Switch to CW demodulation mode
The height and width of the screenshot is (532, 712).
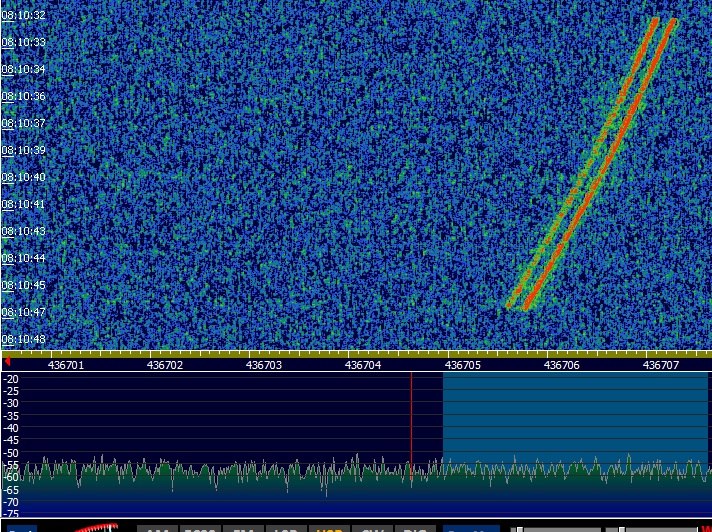(372, 529)
